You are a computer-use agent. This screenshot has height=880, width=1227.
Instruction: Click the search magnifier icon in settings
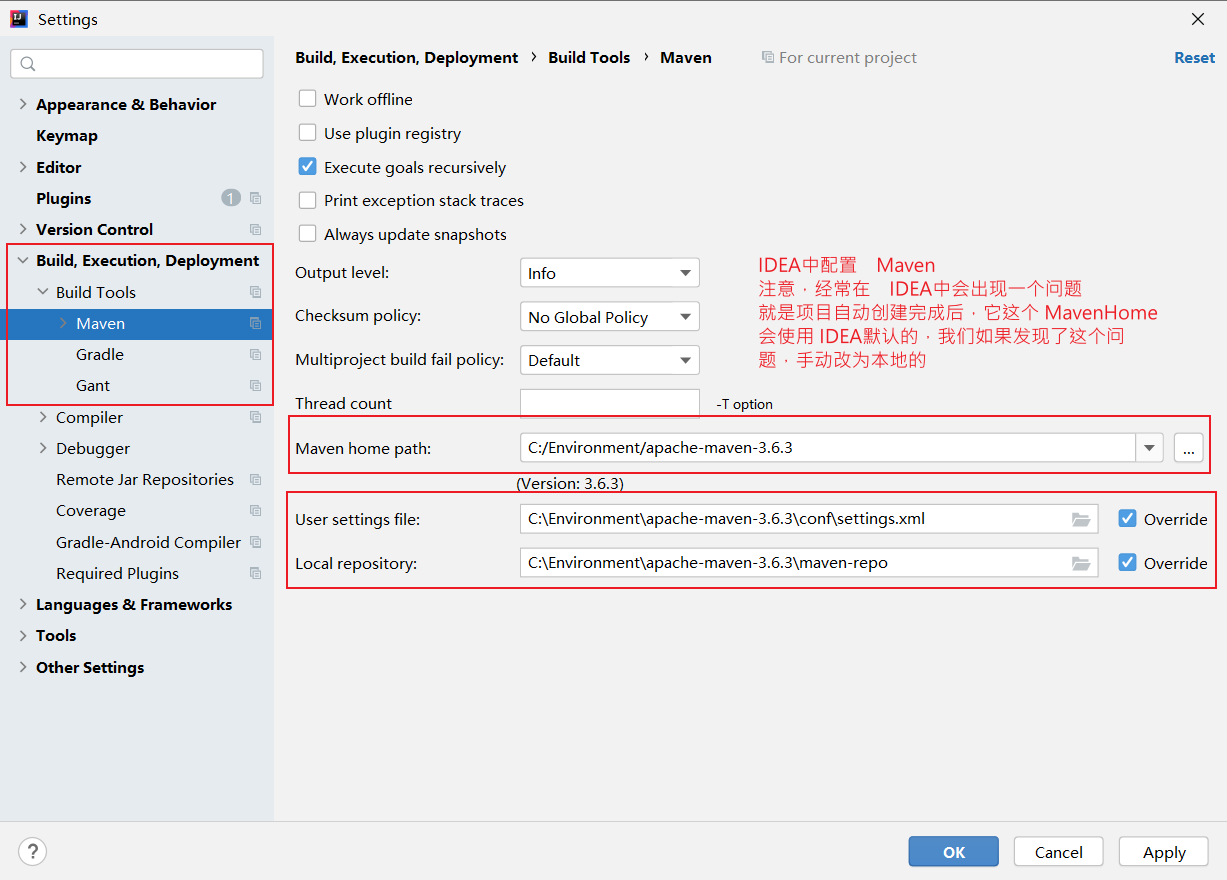click(x=28, y=64)
